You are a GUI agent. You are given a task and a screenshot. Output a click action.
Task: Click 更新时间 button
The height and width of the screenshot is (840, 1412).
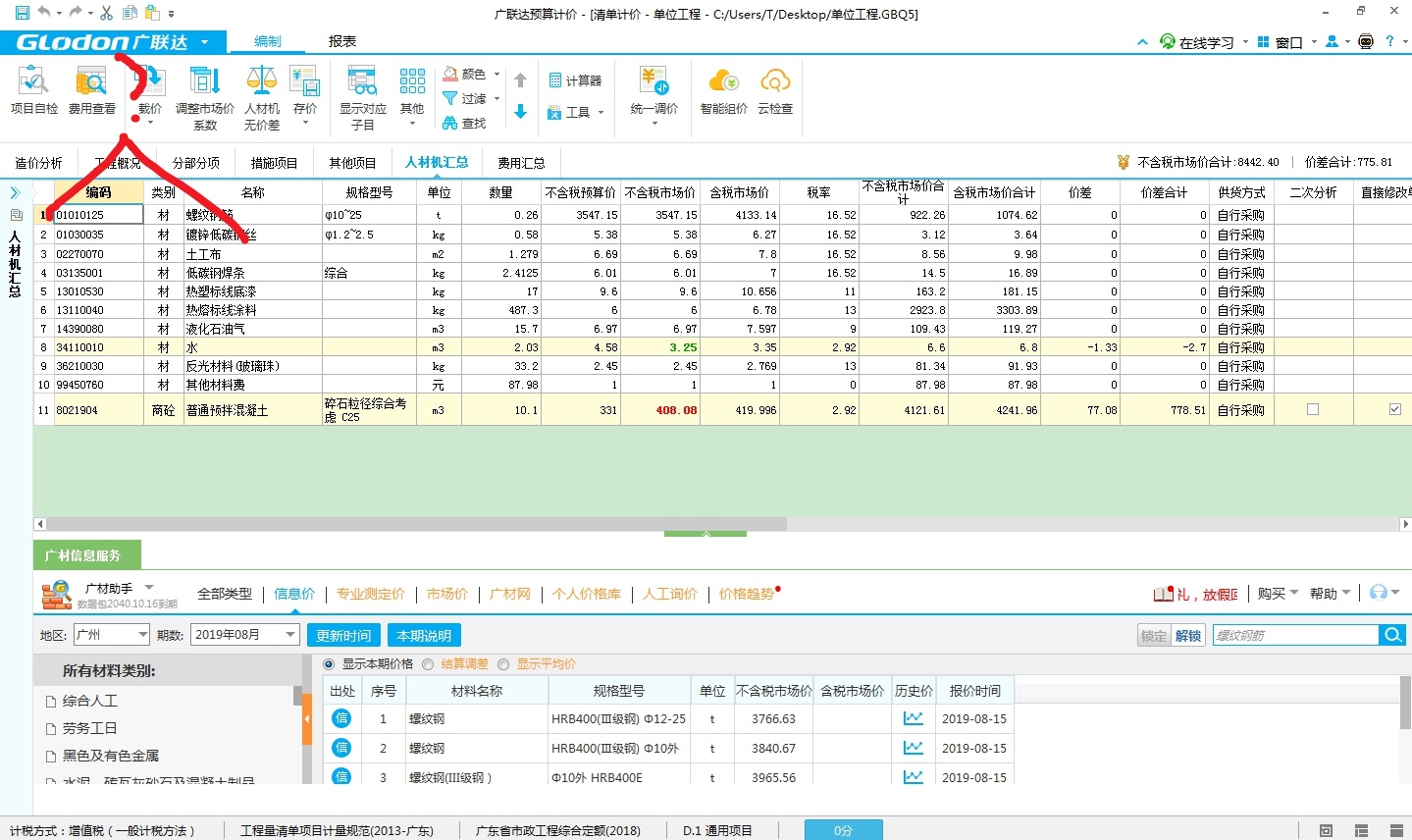[x=343, y=635]
